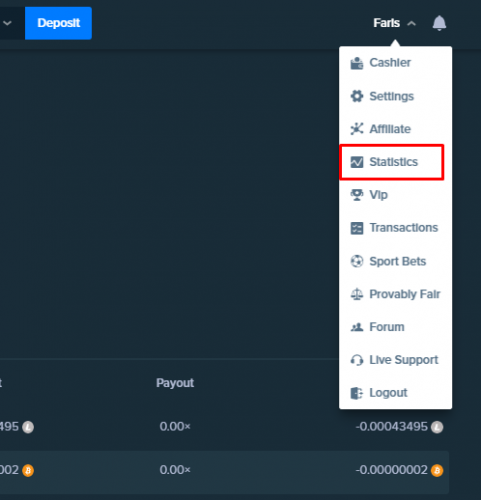481x500 pixels.
Task: Open Provably Fair menu entry
Action: [x=395, y=294]
